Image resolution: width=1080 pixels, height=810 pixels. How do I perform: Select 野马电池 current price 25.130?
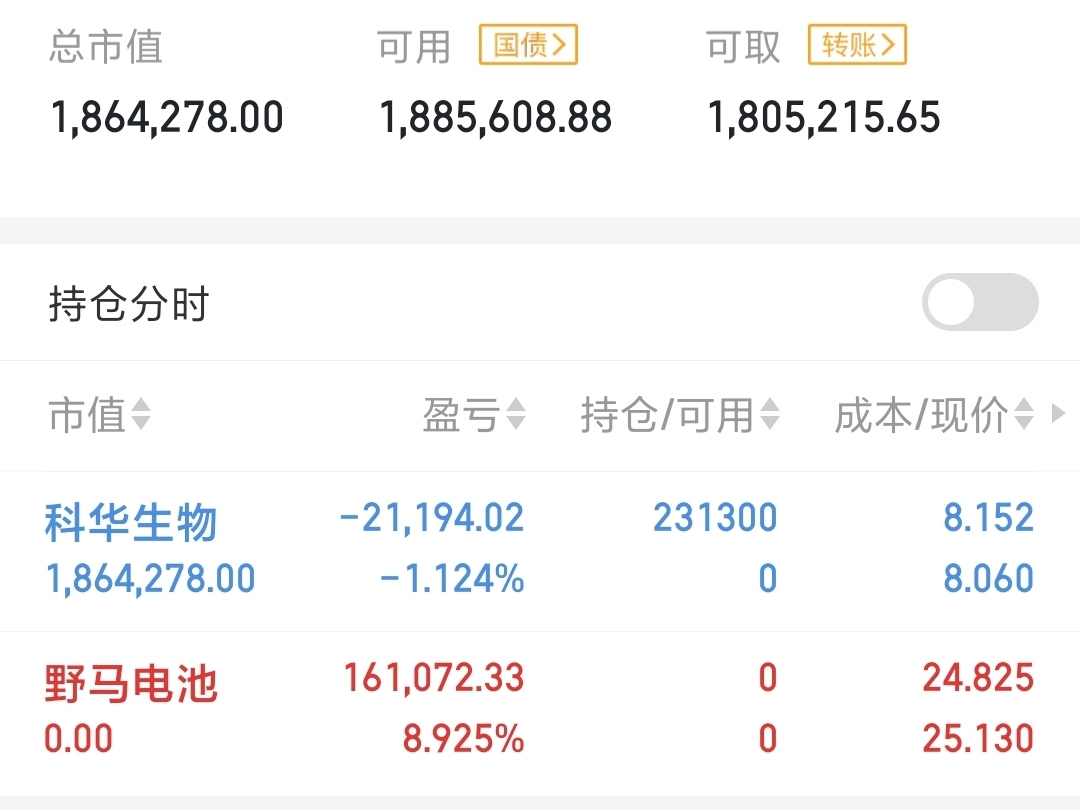pos(978,738)
